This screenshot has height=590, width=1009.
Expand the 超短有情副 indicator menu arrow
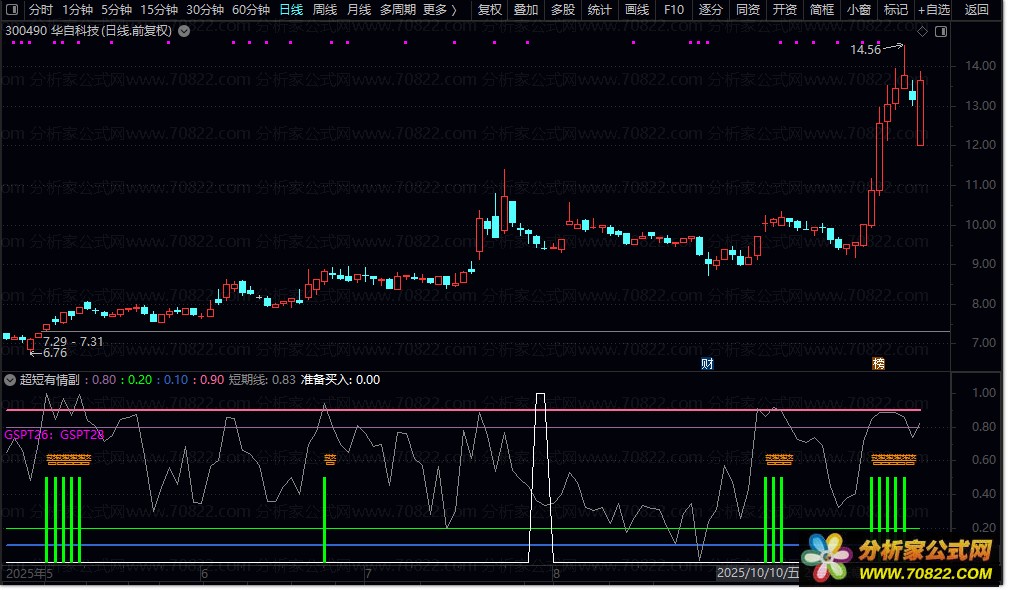click(x=10, y=380)
